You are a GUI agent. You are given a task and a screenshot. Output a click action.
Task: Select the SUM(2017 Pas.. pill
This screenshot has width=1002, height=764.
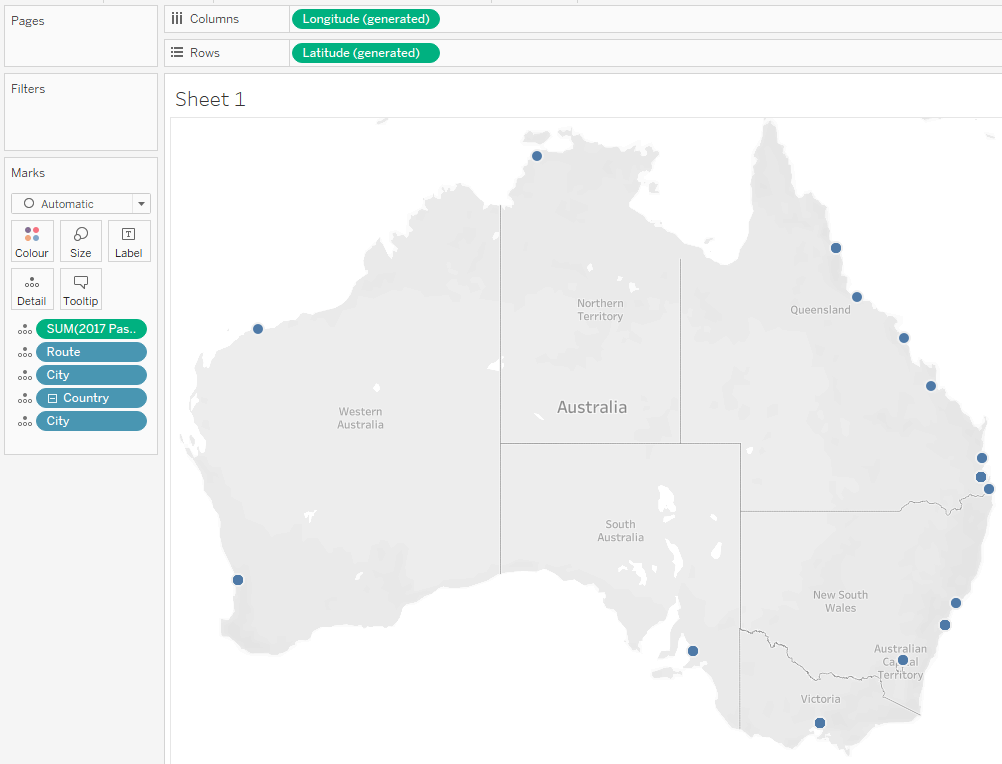(x=92, y=328)
